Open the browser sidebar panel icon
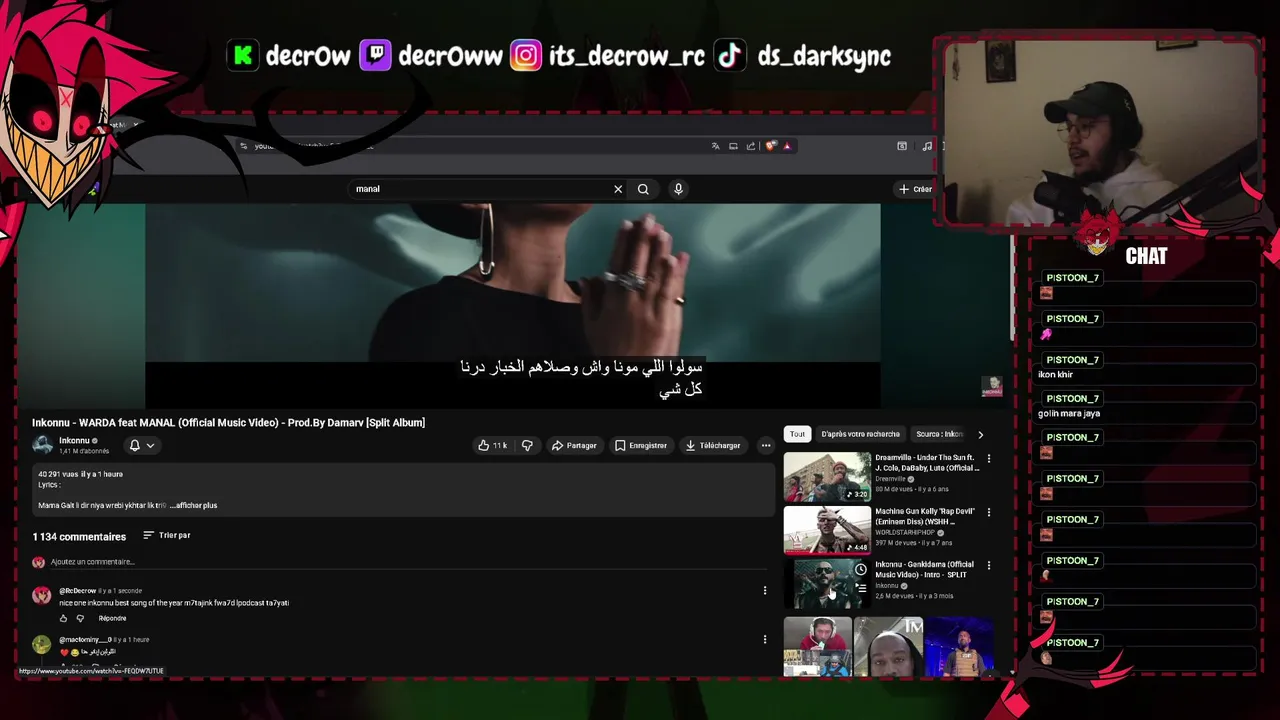 [x=902, y=146]
